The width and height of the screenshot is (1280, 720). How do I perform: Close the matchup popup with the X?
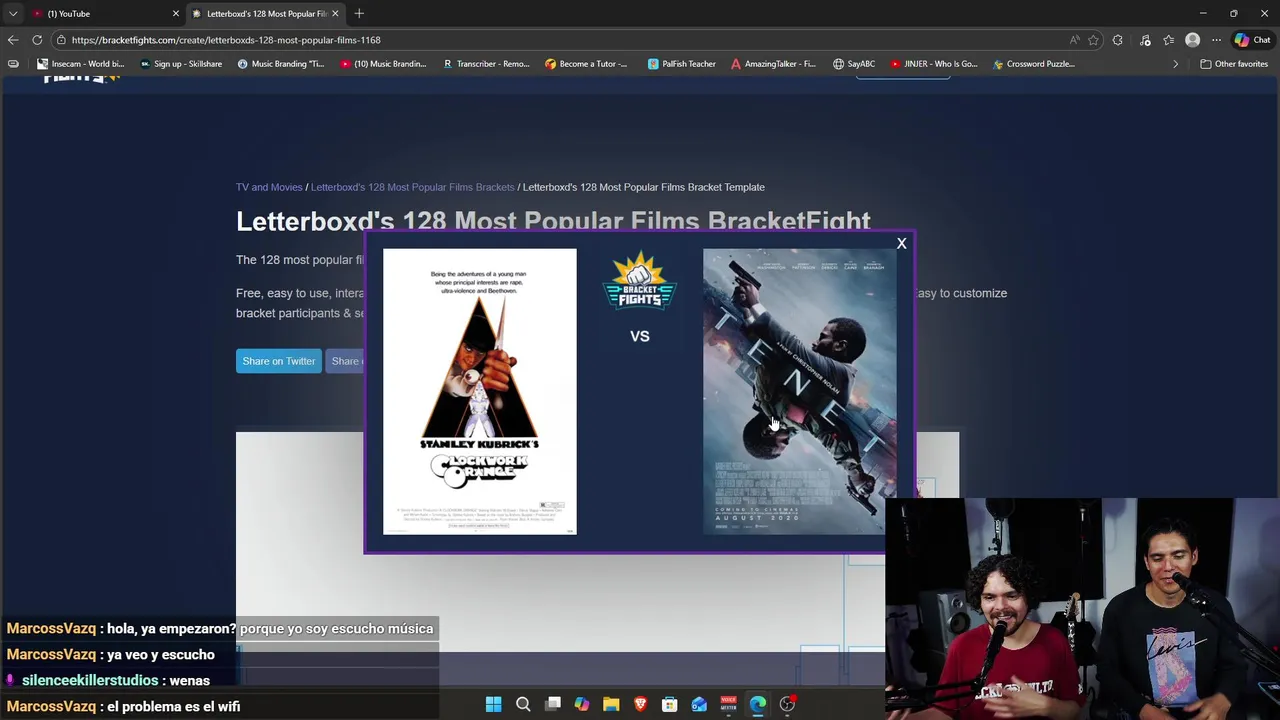pos(901,243)
